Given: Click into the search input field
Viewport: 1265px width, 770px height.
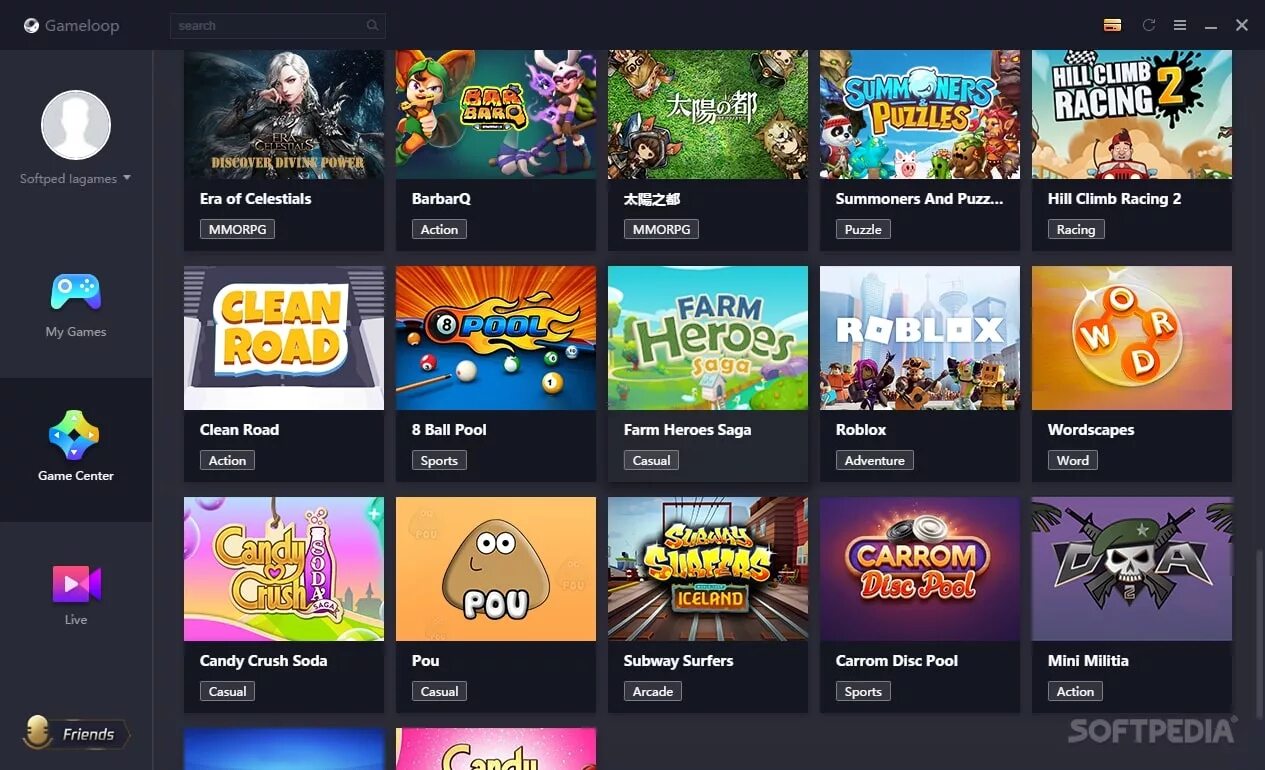Looking at the screenshot, I should point(278,26).
